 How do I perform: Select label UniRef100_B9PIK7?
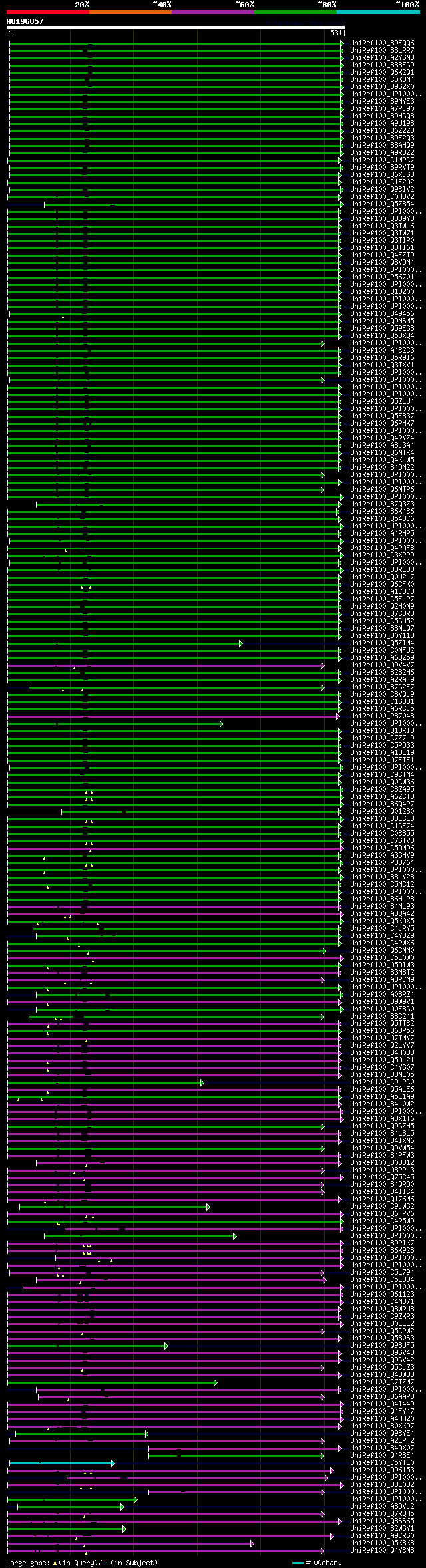tap(382, 1243)
